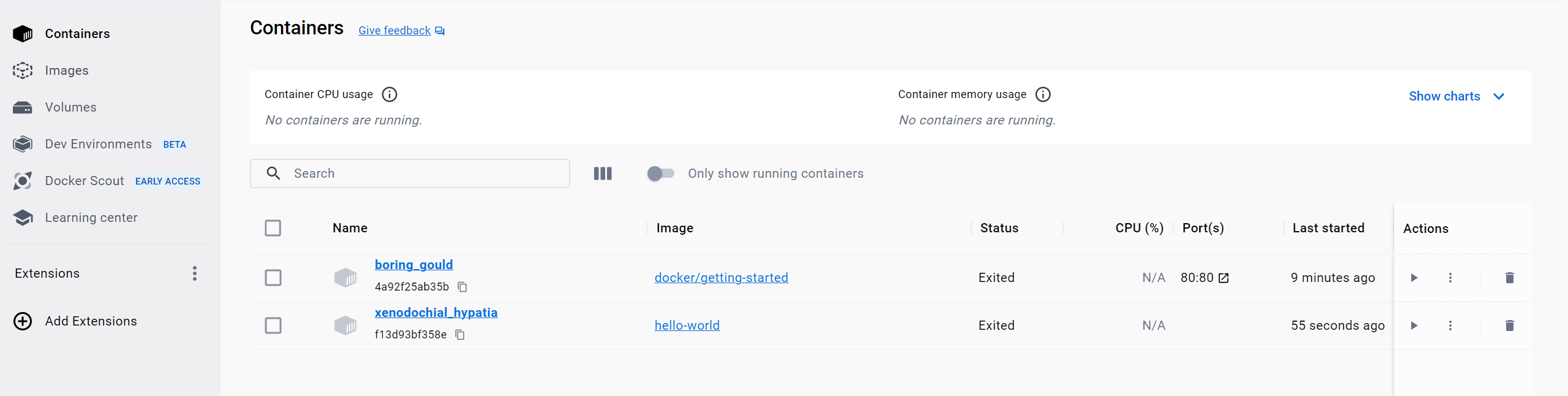The image size is (1568, 396).
Task: Open the Extensions options menu
Action: click(195, 273)
